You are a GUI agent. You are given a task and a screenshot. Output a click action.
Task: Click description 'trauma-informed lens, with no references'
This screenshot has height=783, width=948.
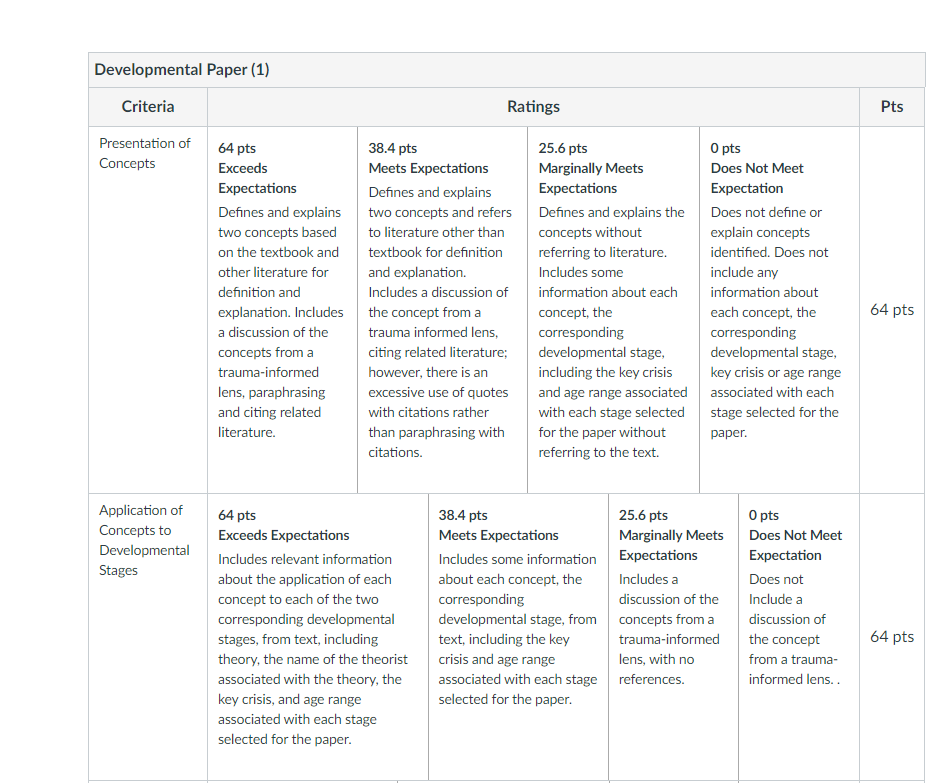tap(669, 629)
